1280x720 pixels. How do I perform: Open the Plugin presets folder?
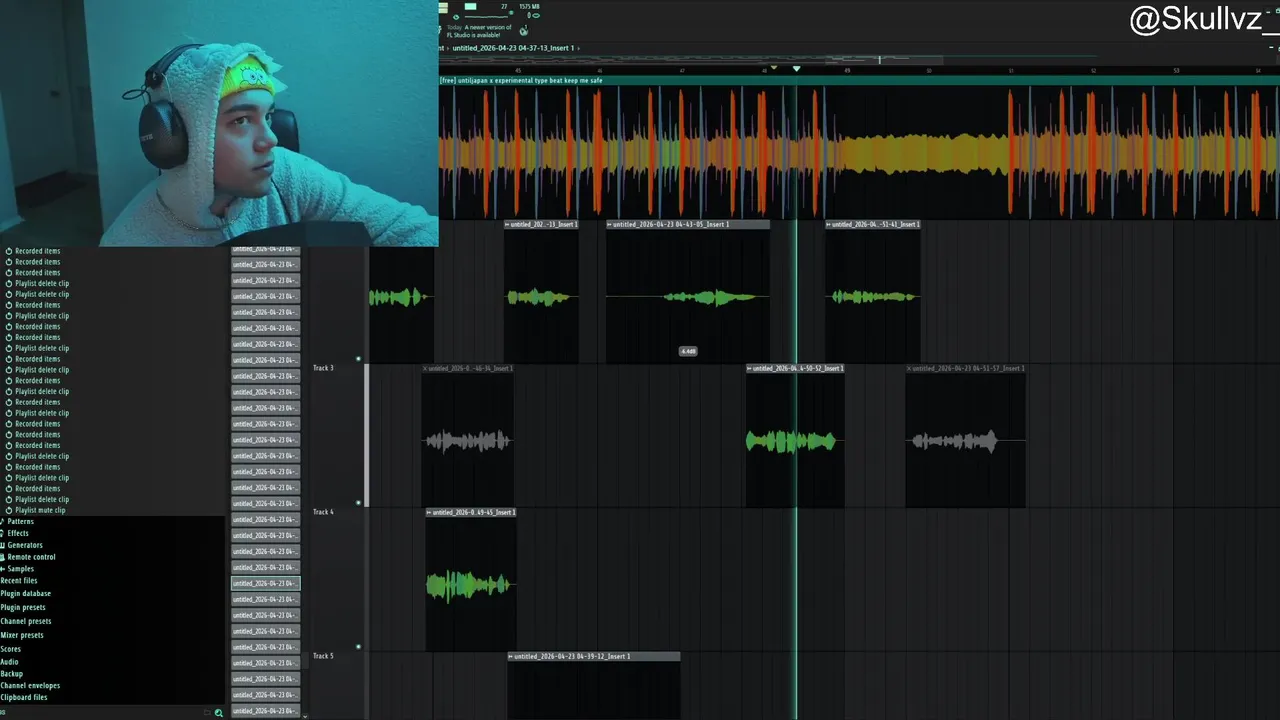coord(23,608)
